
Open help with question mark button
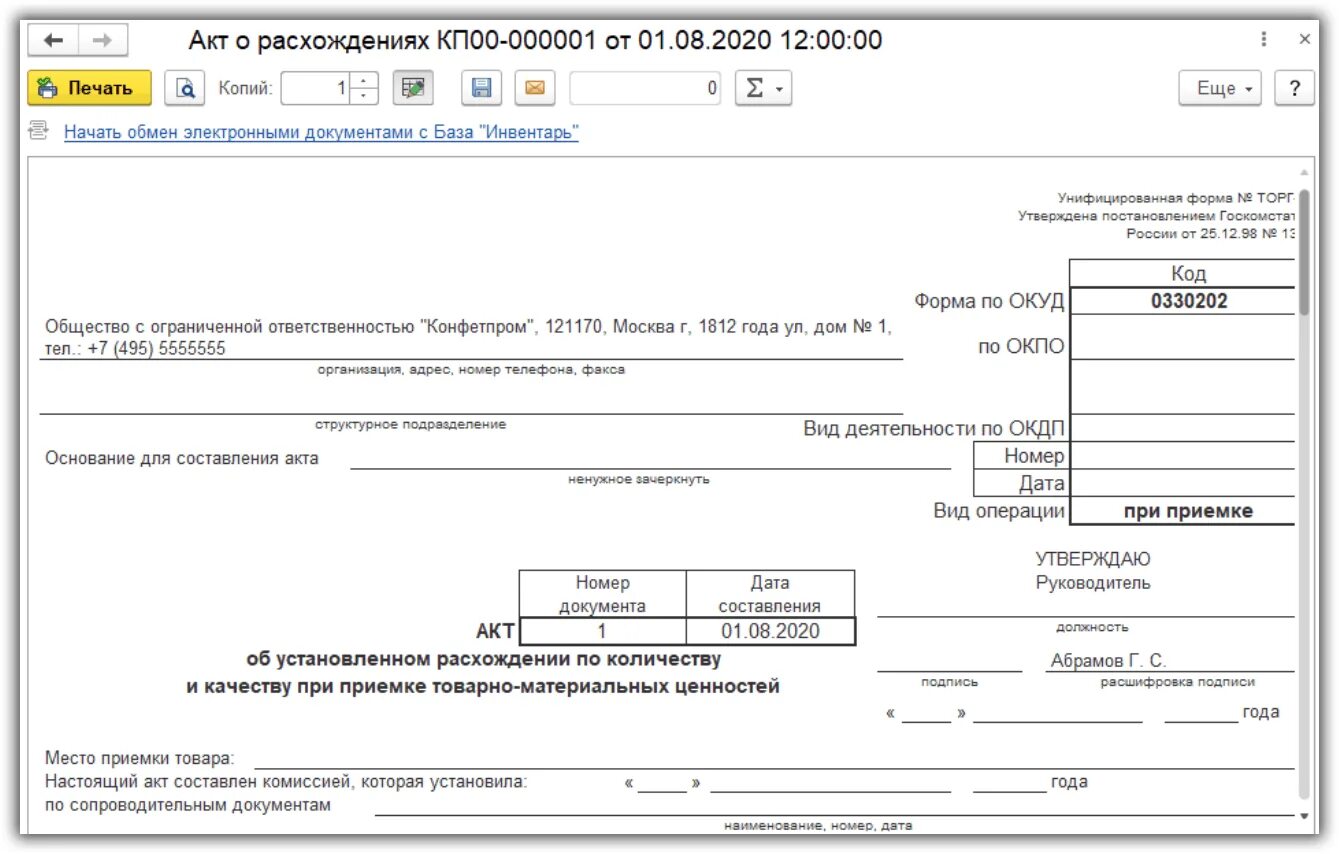(x=1294, y=88)
